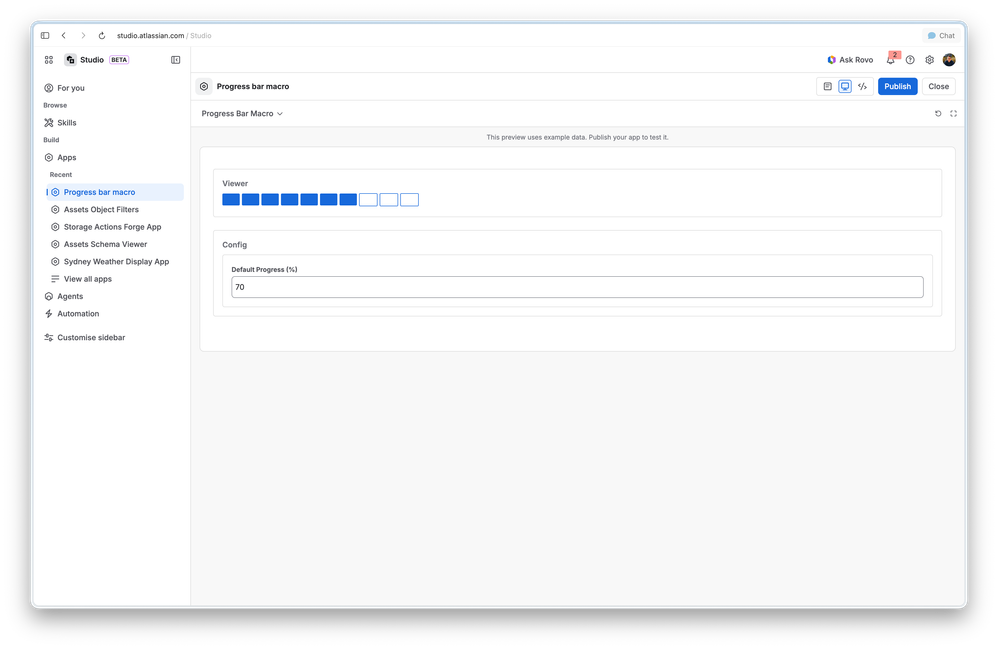Open the Progress Bar Macro dropdown
The image size is (998, 649).
tap(242, 114)
